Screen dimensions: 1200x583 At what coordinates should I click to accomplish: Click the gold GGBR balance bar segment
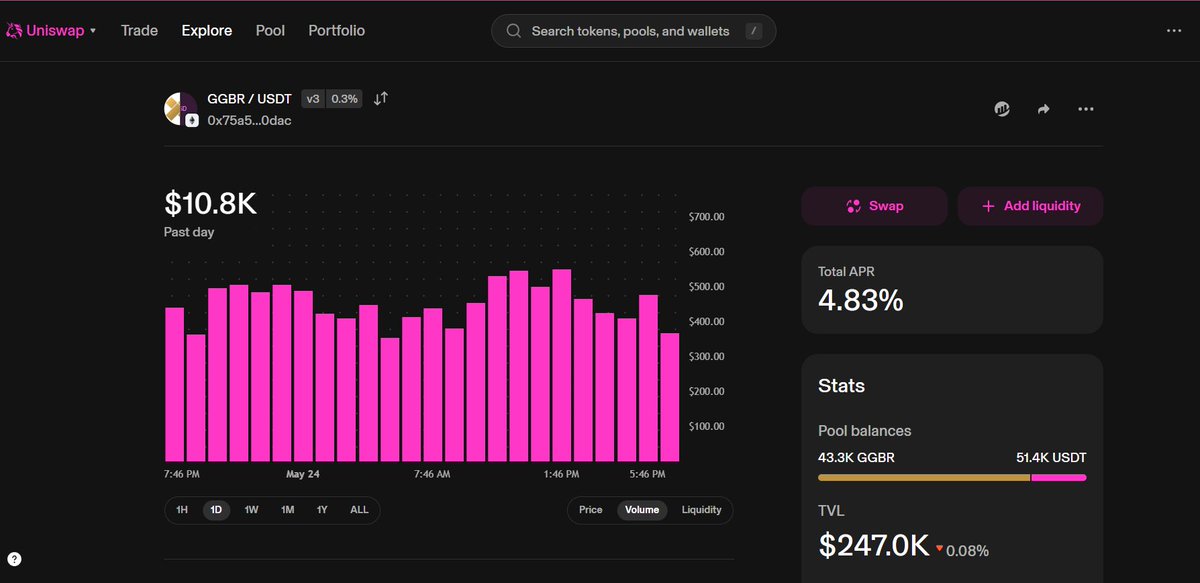click(x=924, y=478)
